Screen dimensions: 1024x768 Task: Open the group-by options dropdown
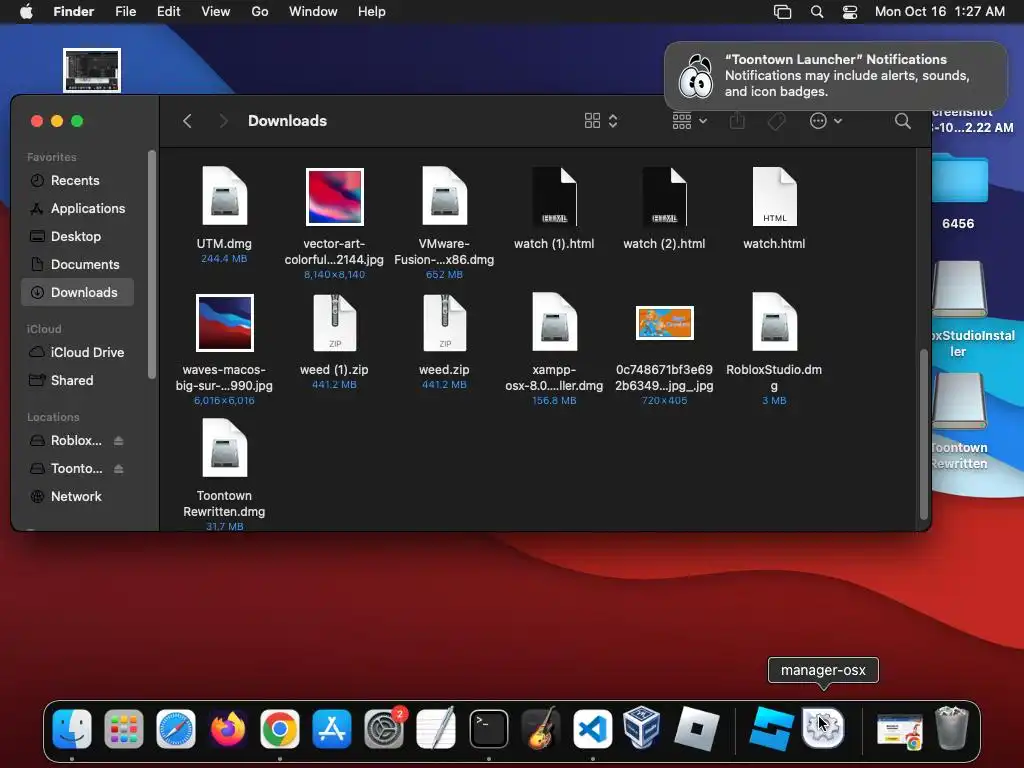(x=690, y=121)
